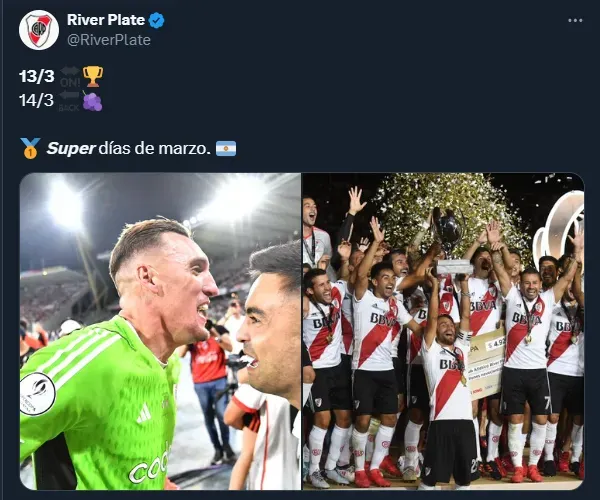Click the Supercopa badge on green sleeve

[38, 394]
